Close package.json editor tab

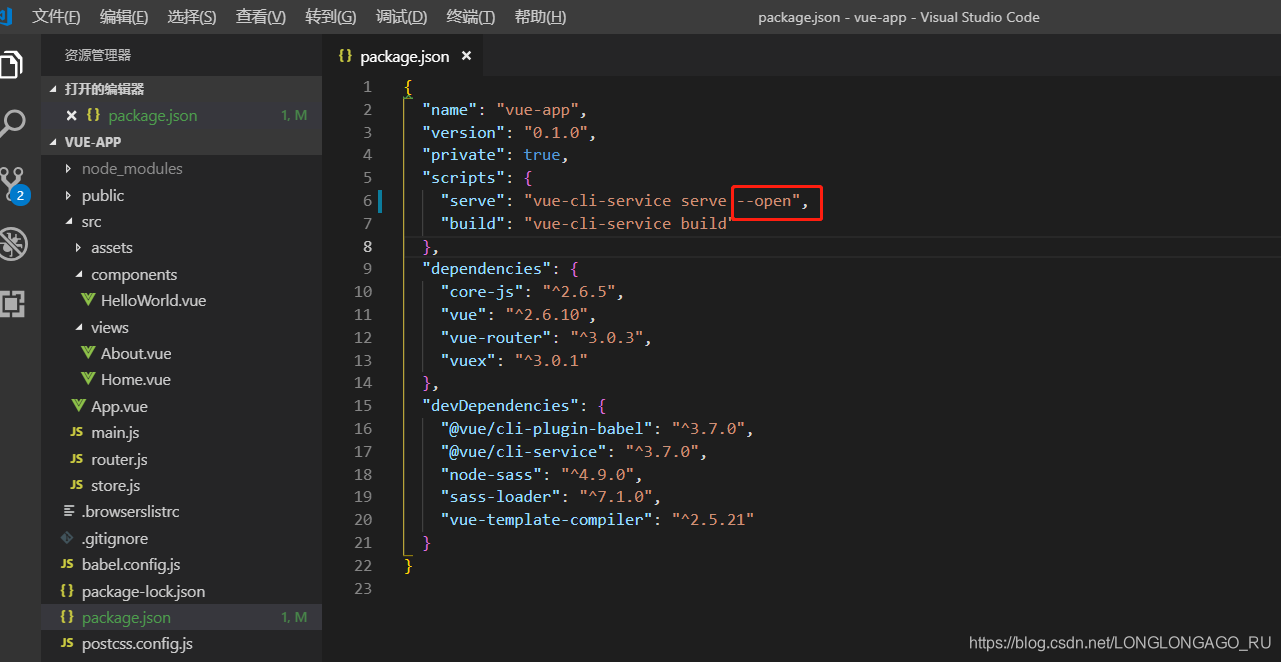[x=466, y=57]
